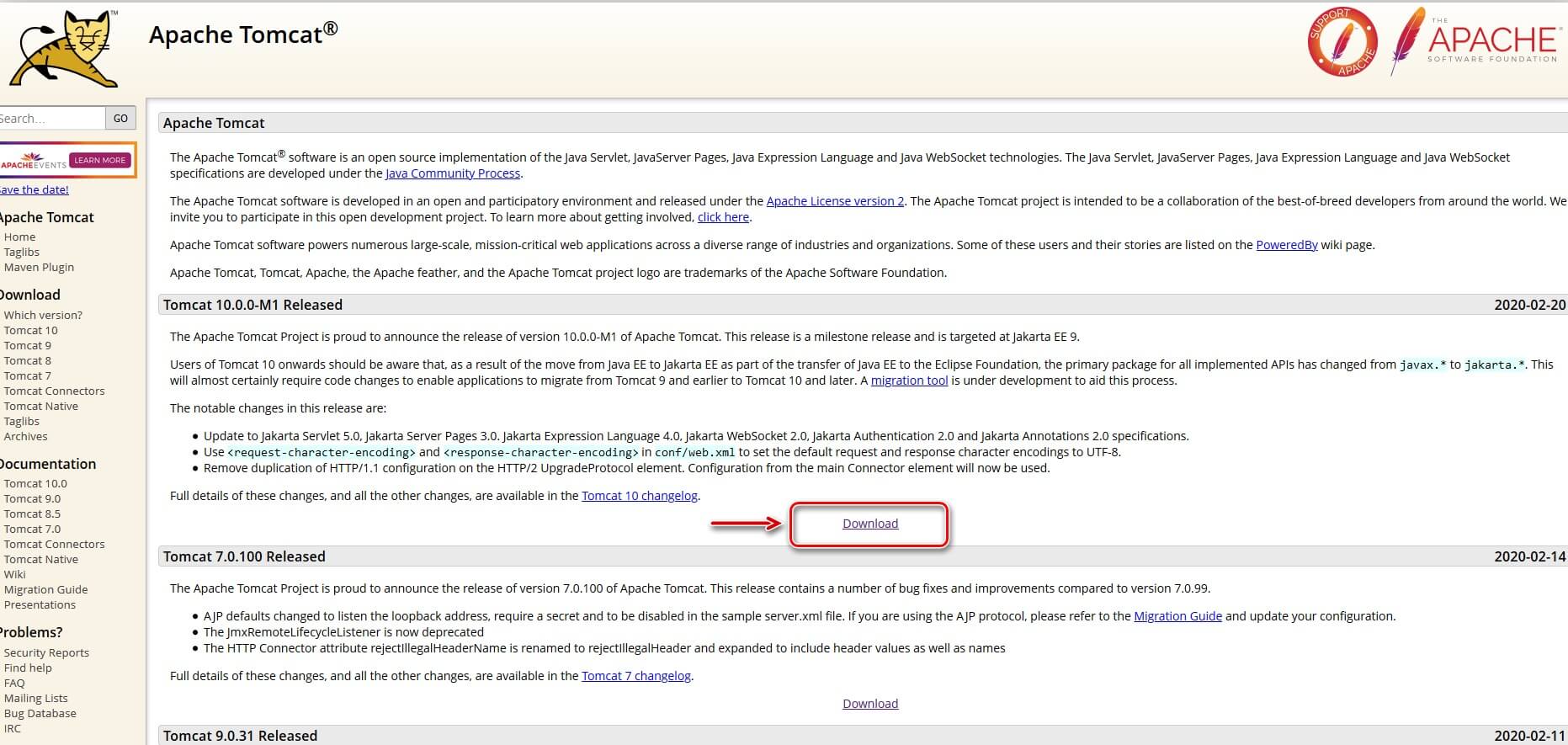Image resolution: width=1568 pixels, height=745 pixels.
Task: Open the Wiki sidebar link
Action: coord(15,574)
